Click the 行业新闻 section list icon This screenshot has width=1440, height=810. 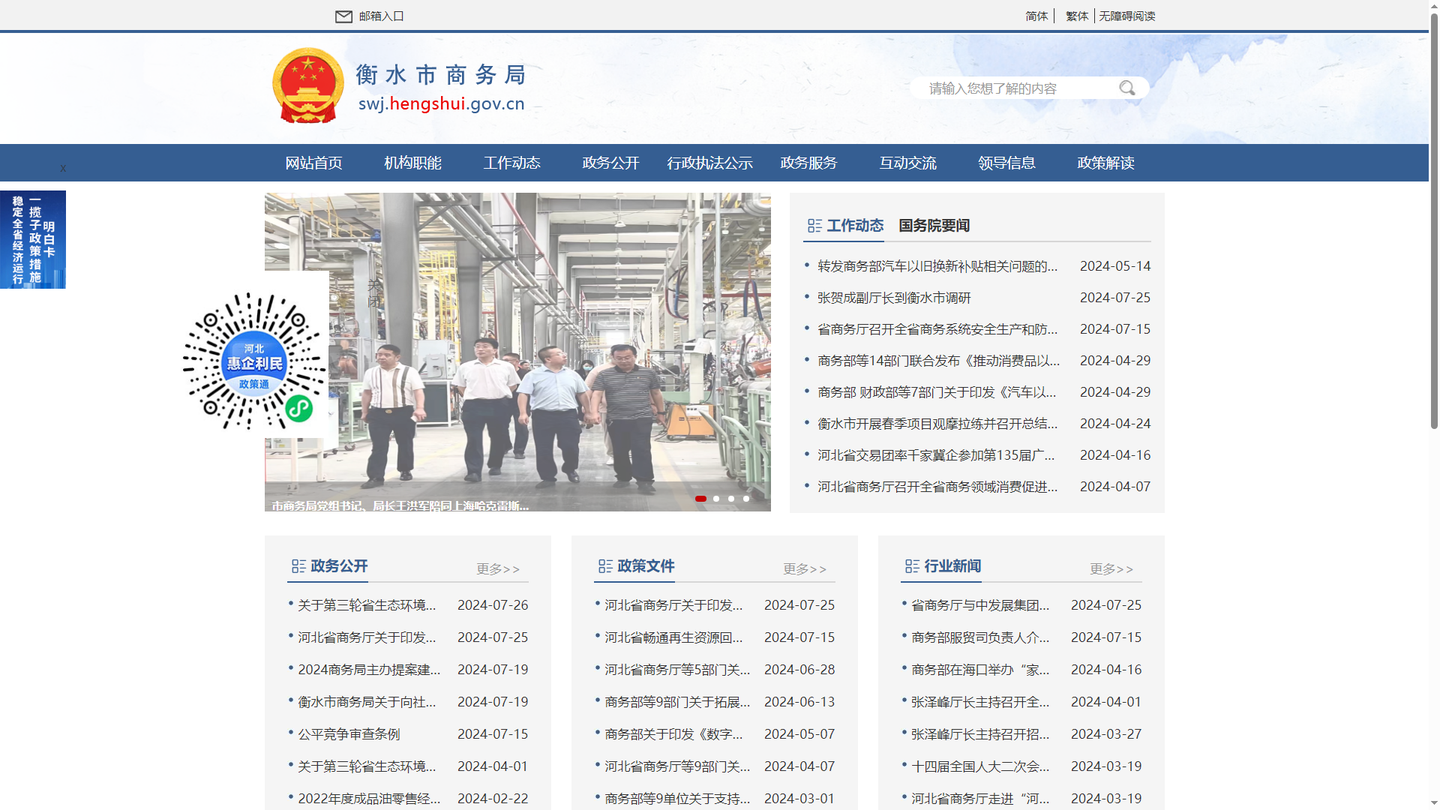pos(912,566)
